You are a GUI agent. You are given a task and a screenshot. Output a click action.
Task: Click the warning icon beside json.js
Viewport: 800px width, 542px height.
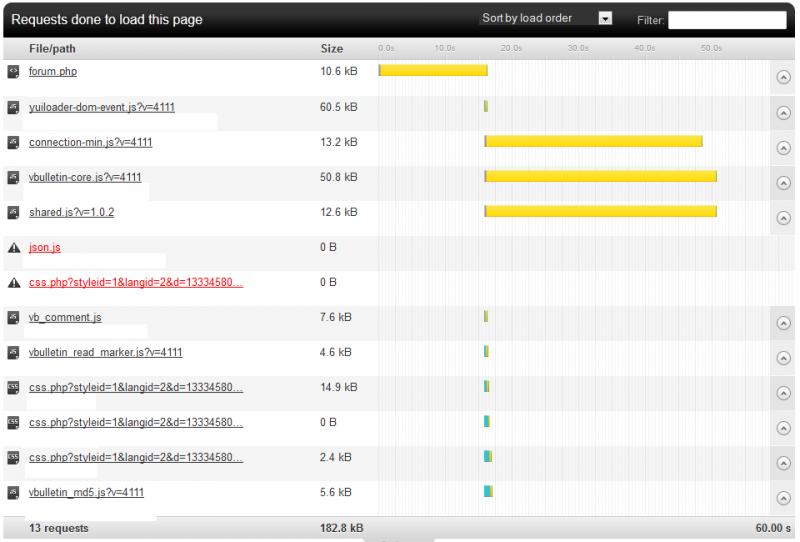13,247
